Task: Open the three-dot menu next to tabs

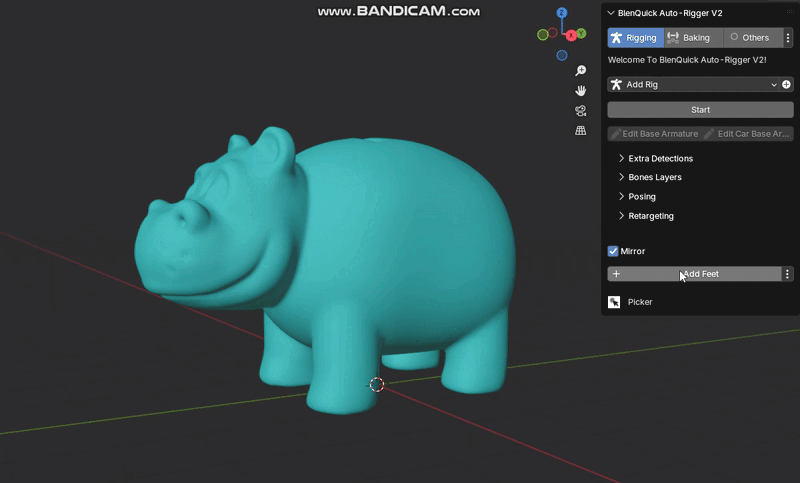Action: coord(788,38)
